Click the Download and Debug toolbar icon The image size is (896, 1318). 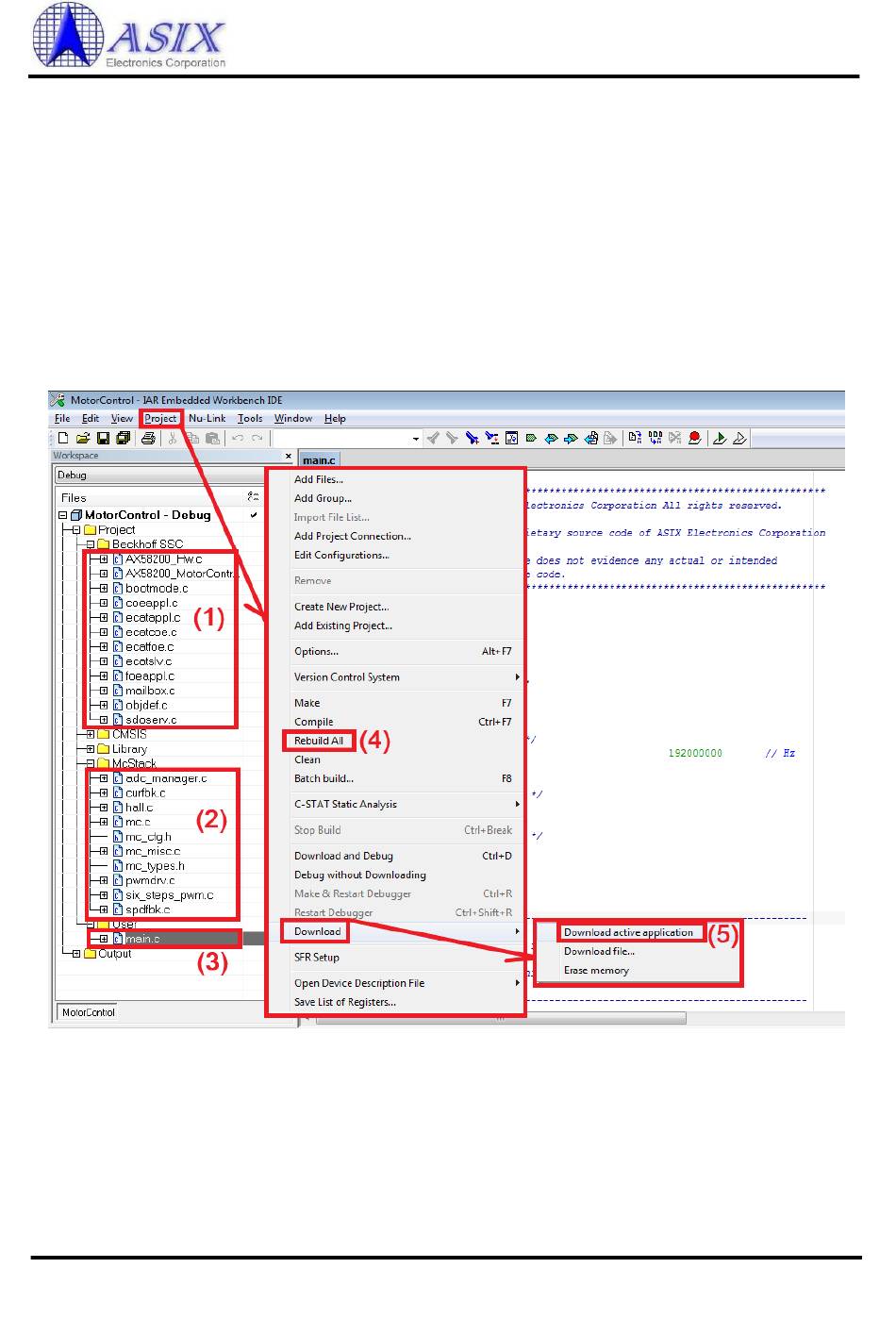point(719,438)
